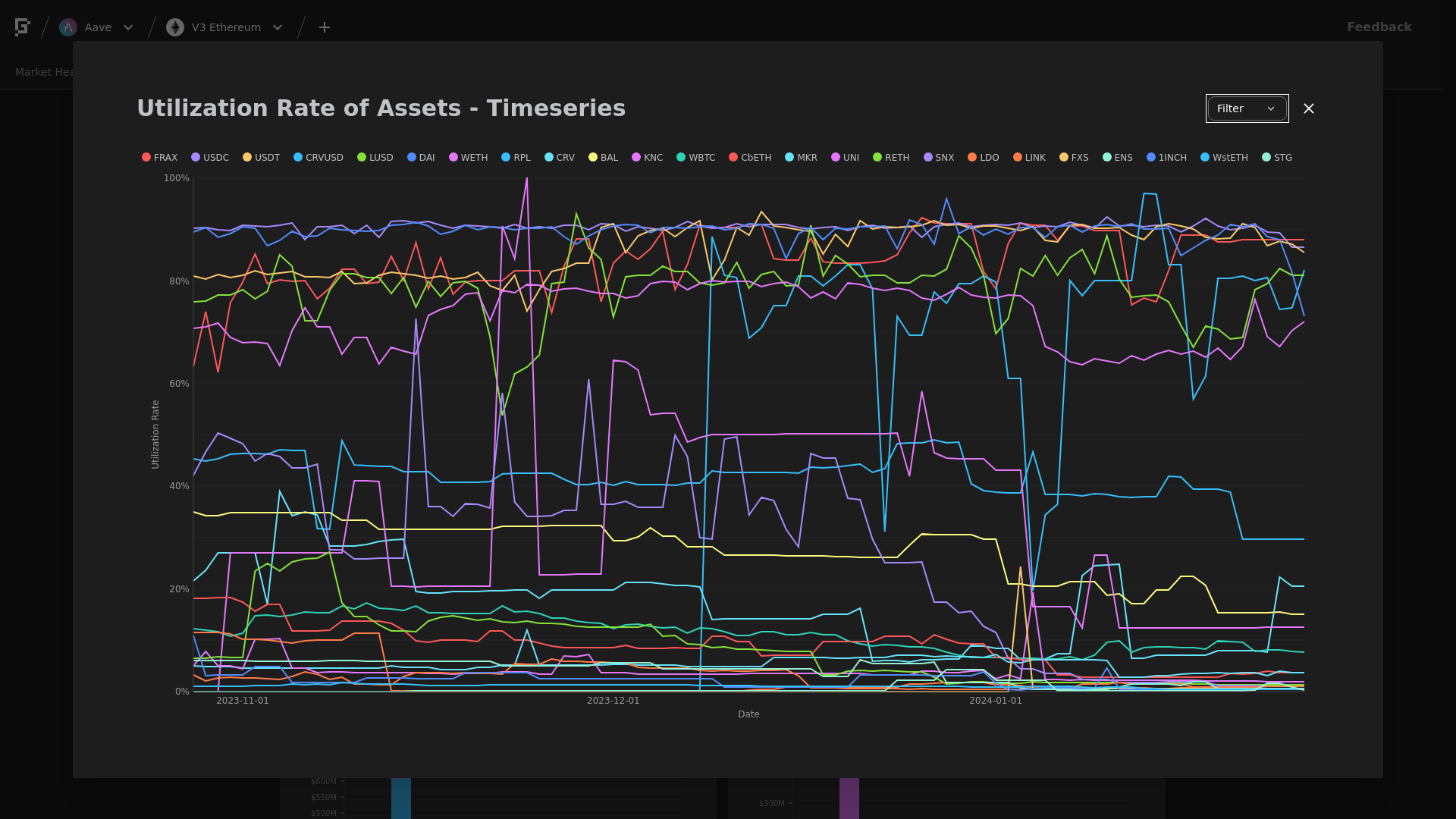Close the Utilization Rate timeseries modal
1456x819 pixels.
(x=1309, y=108)
